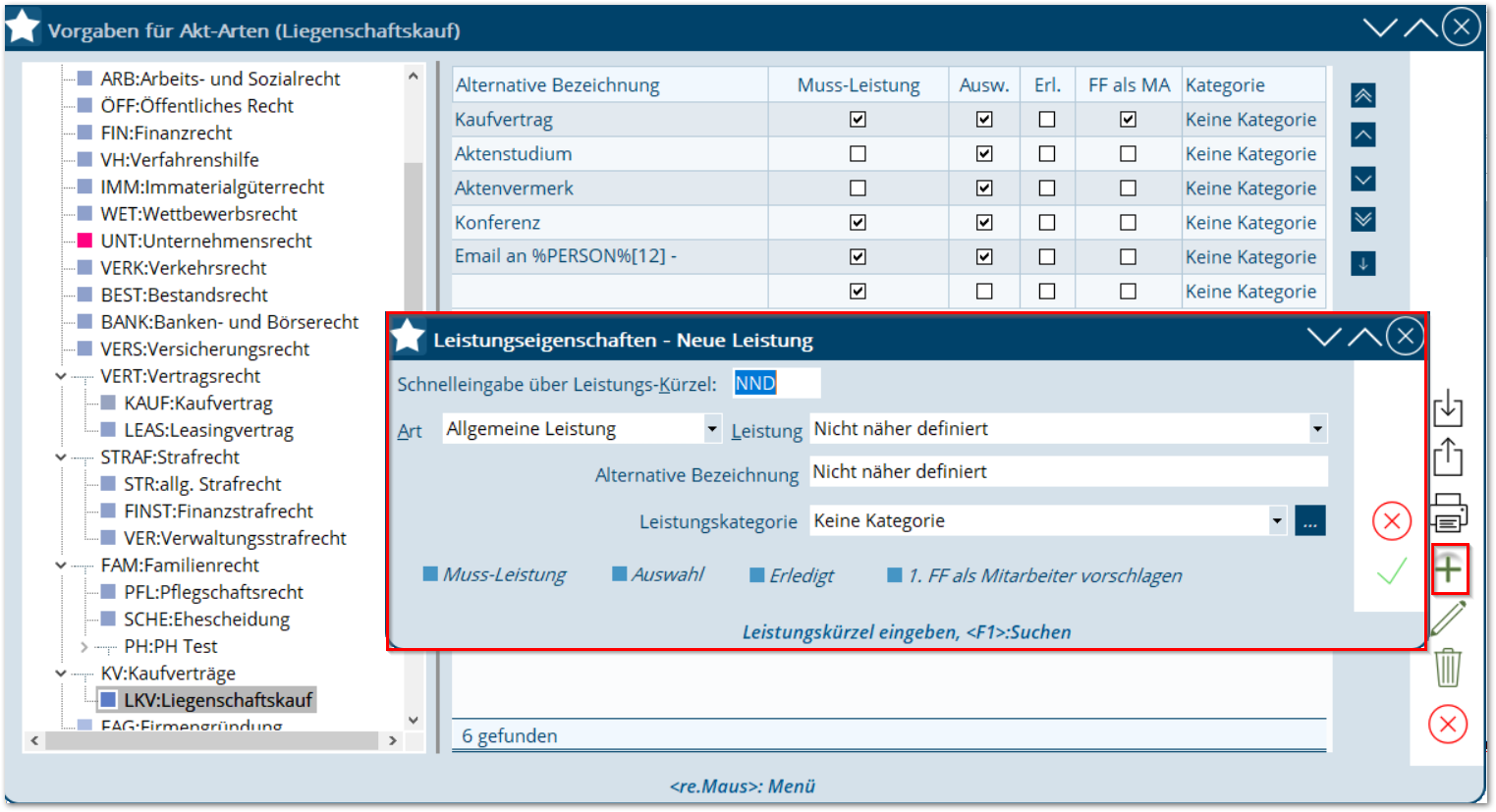1496x812 pixels.
Task: Enable Muss-Leistung for Aktenstudium row
Action: click(858, 153)
